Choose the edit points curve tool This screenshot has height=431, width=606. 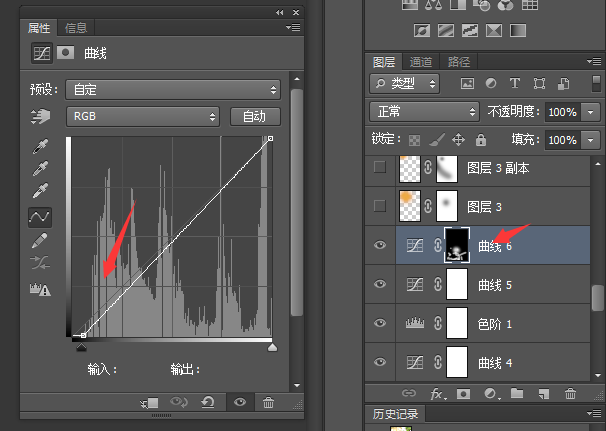click(x=40, y=216)
